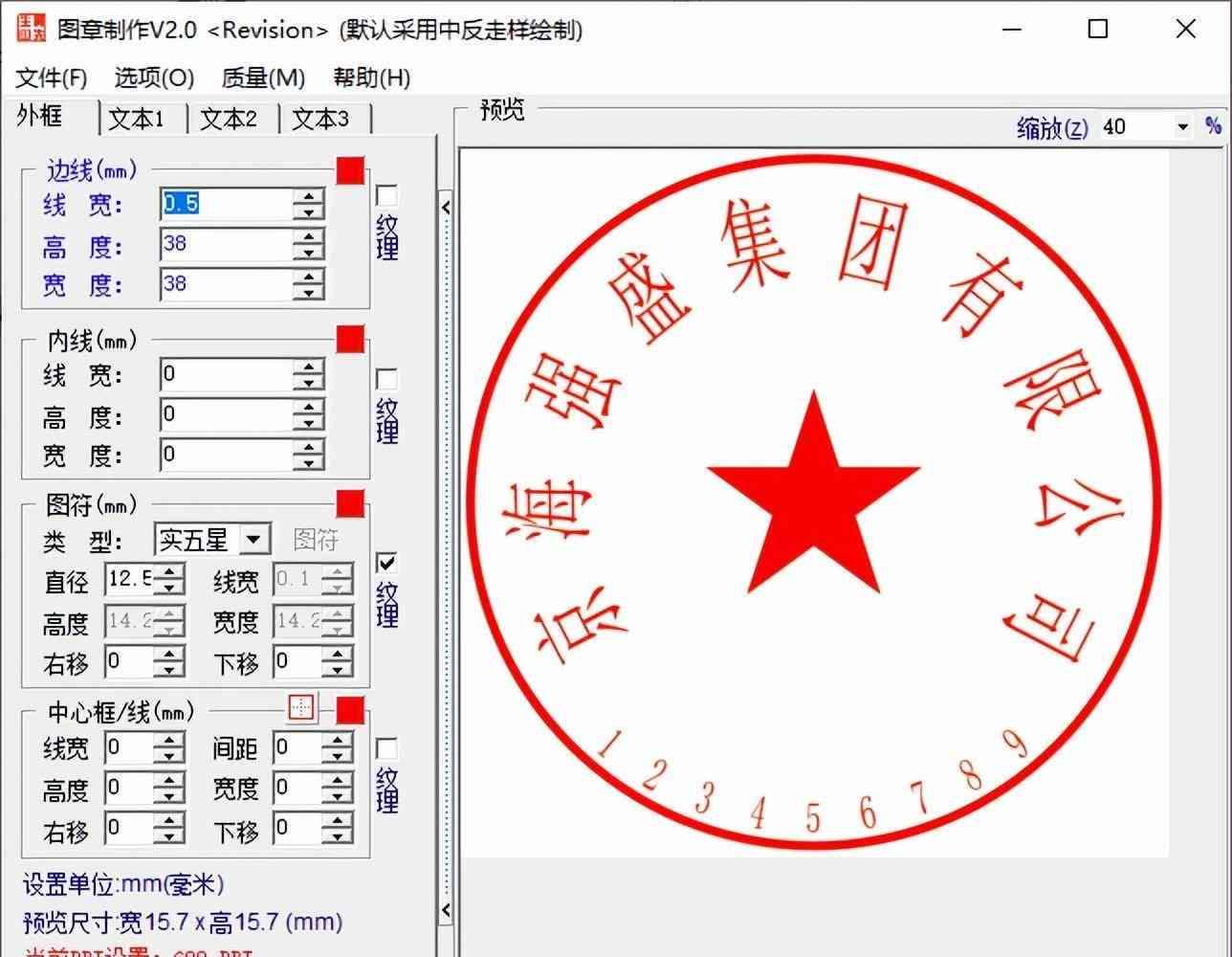This screenshot has width=1232, height=957.
Task: Click the 图符 red color swatch
Action: tap(350, 503)
